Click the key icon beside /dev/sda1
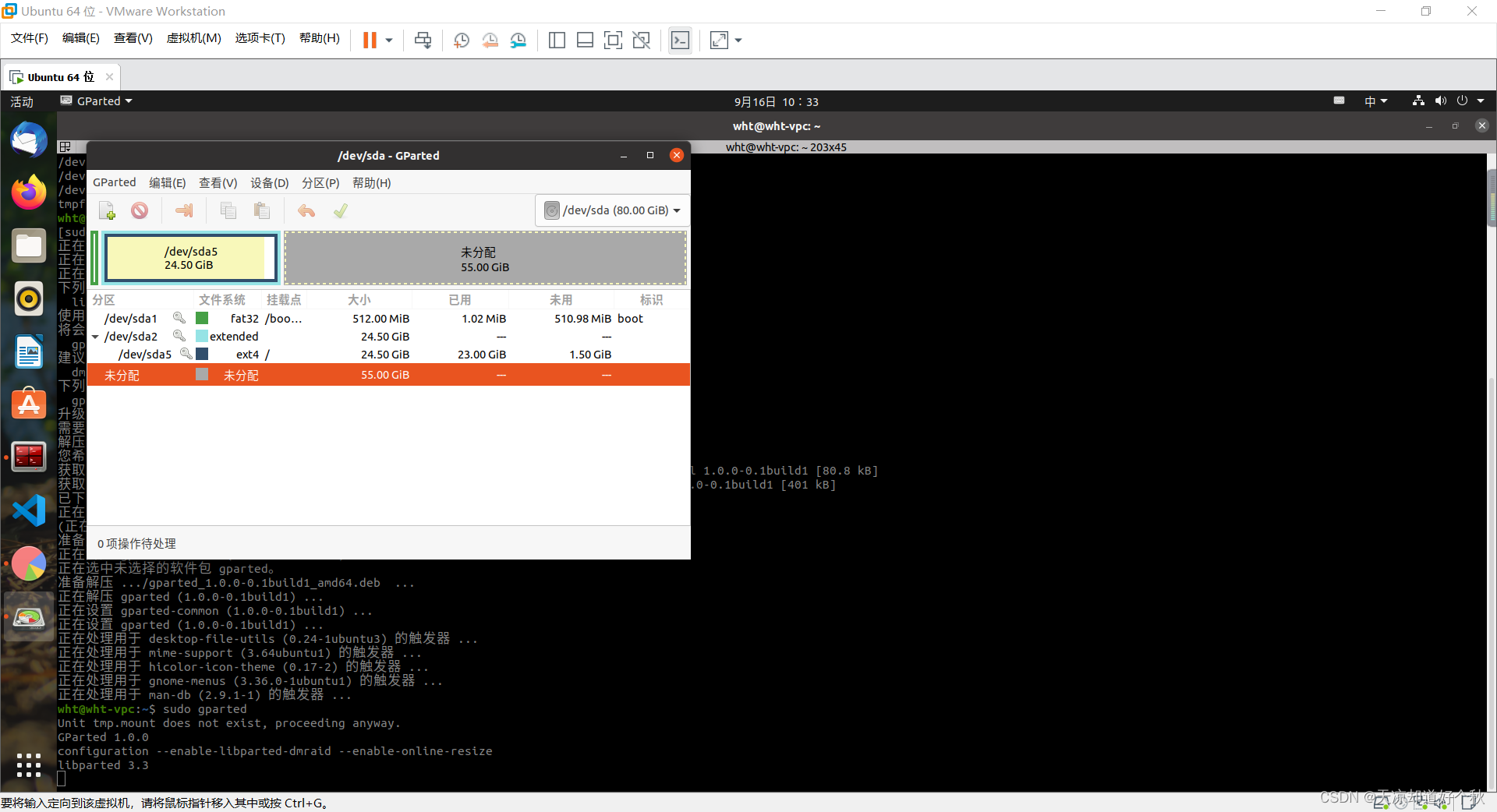 [x=179, y=318]
